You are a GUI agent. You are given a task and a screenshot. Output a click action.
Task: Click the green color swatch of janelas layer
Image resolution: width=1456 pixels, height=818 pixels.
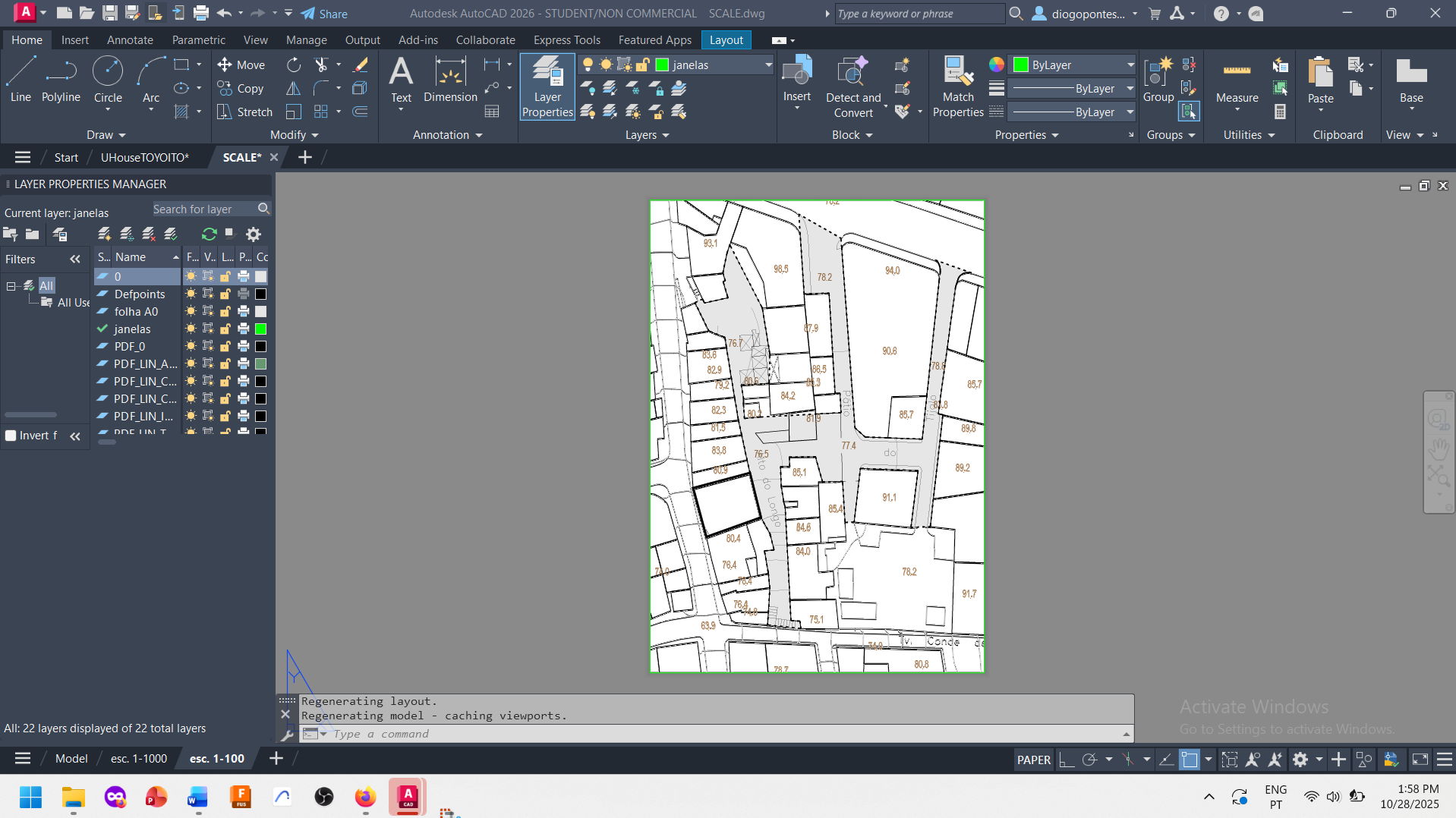point(260,329)
